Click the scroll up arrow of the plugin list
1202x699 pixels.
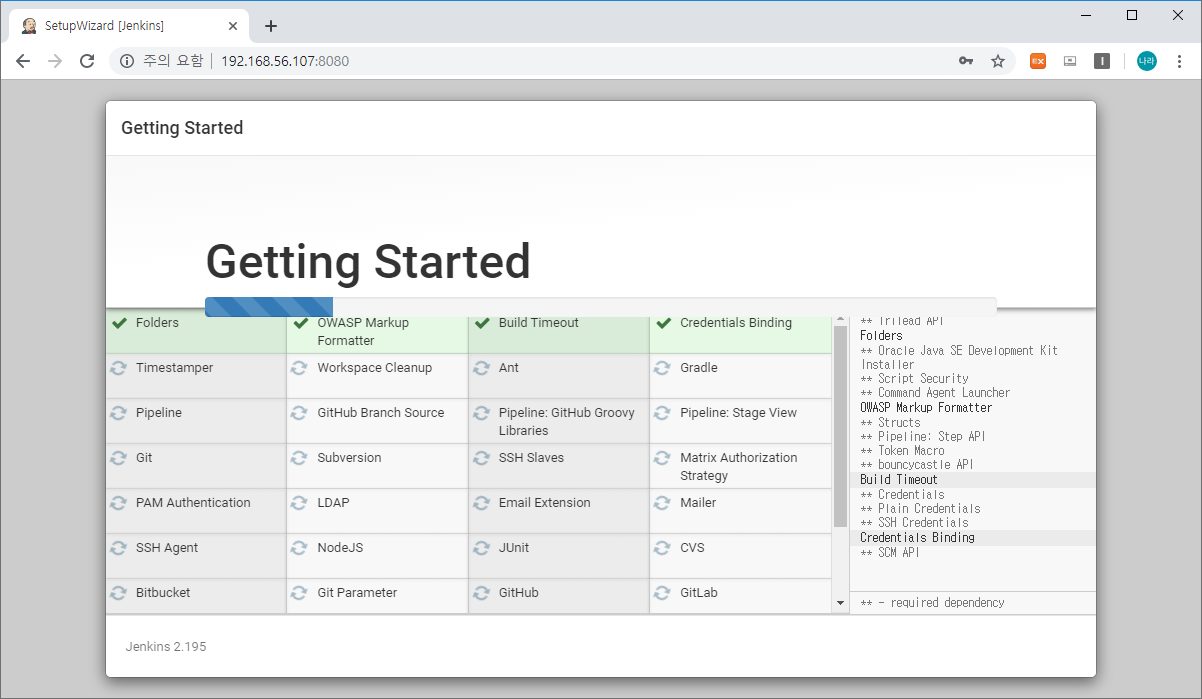[x=840, y=318]
